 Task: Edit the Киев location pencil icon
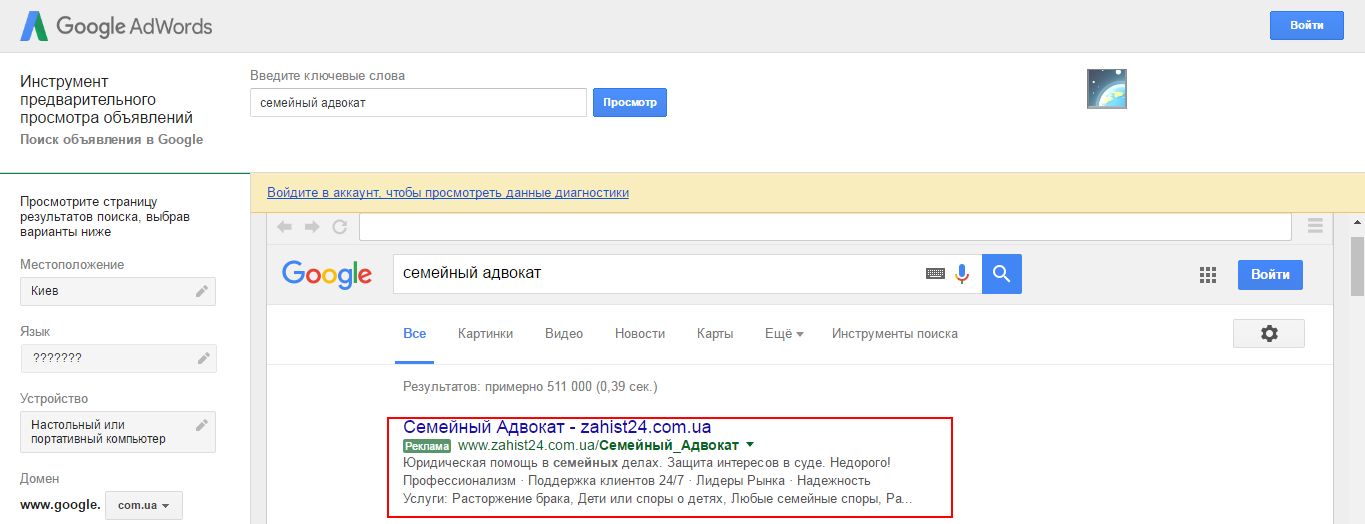coord(202,291)
